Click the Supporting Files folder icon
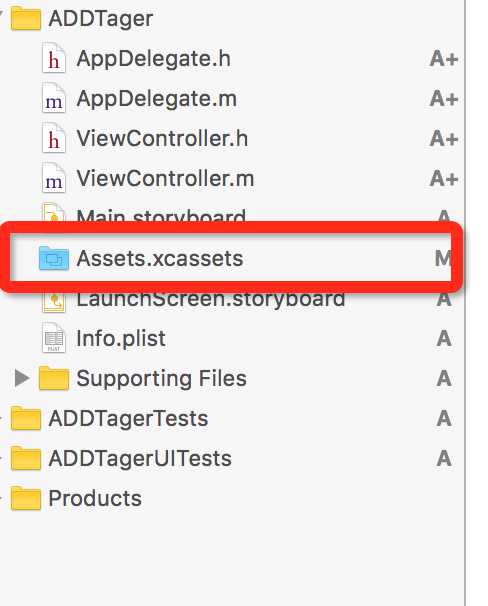Screen dimensions: 488x606 point(54,378)
